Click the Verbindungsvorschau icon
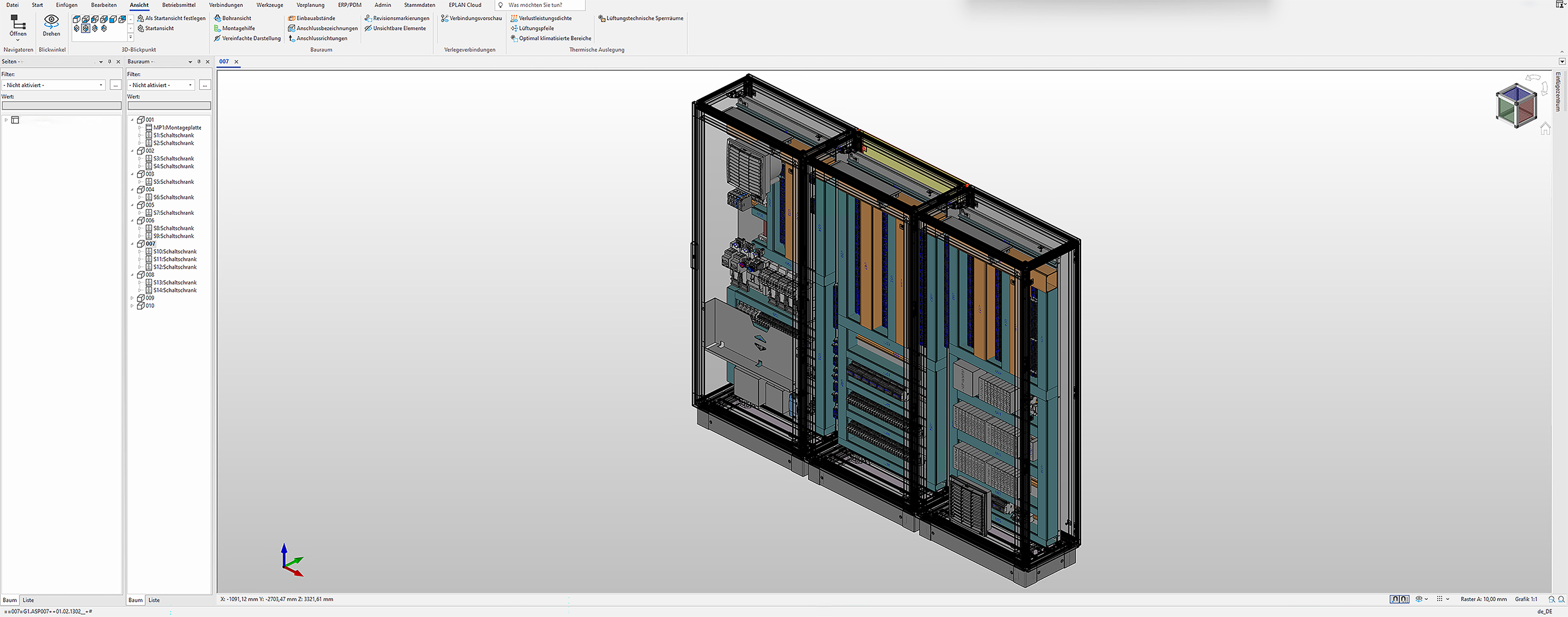Image resolution: width=1568 pixels, height=617 pixels. [x=444, y=18]
